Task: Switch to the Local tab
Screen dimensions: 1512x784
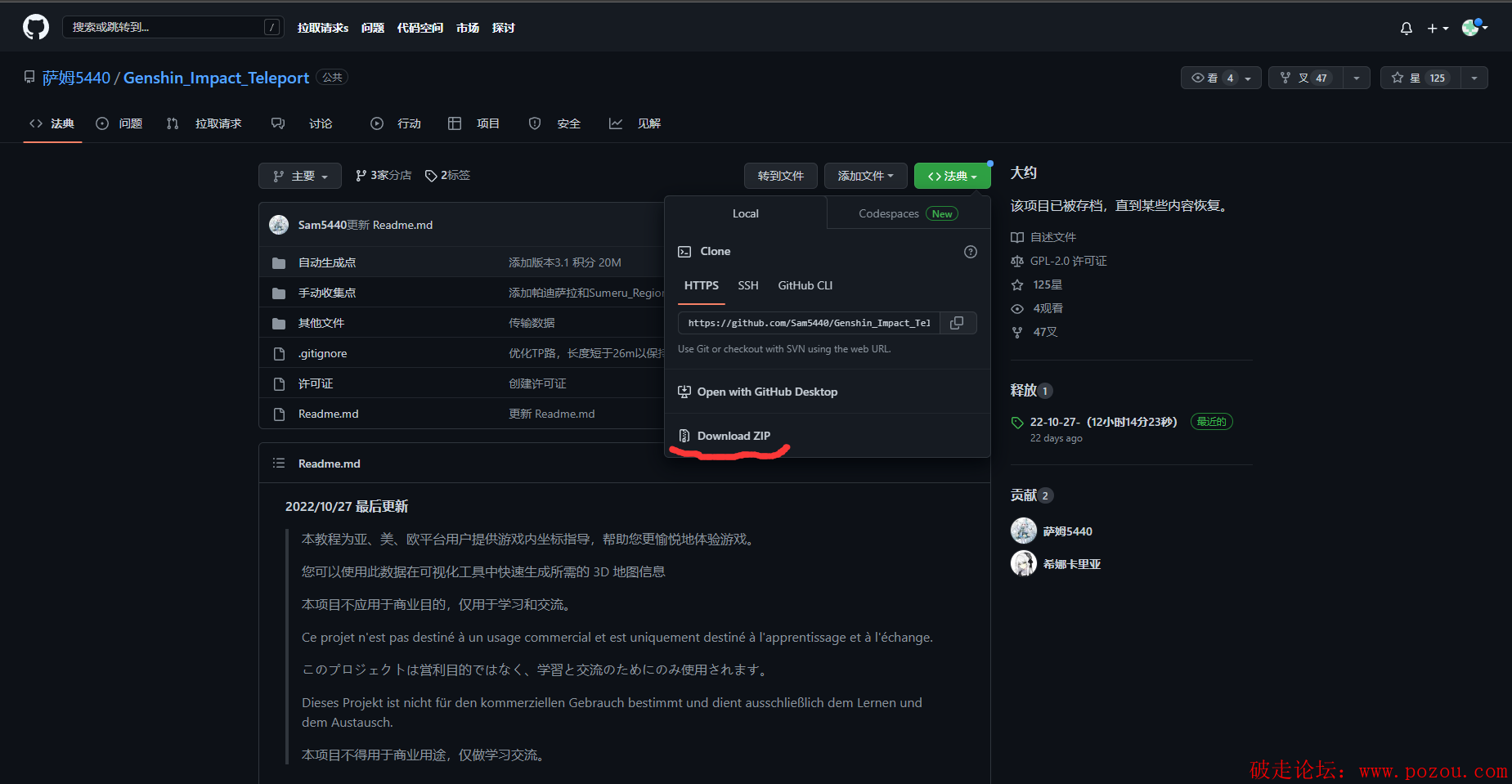Action: pos(746,213)
